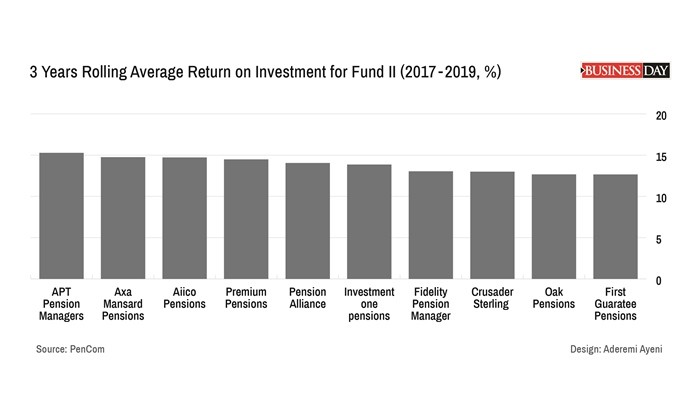Viewport: 700px width, 400px height.
Task: Click the Crusader Sterling label
Action: click(x=492, y=298)
